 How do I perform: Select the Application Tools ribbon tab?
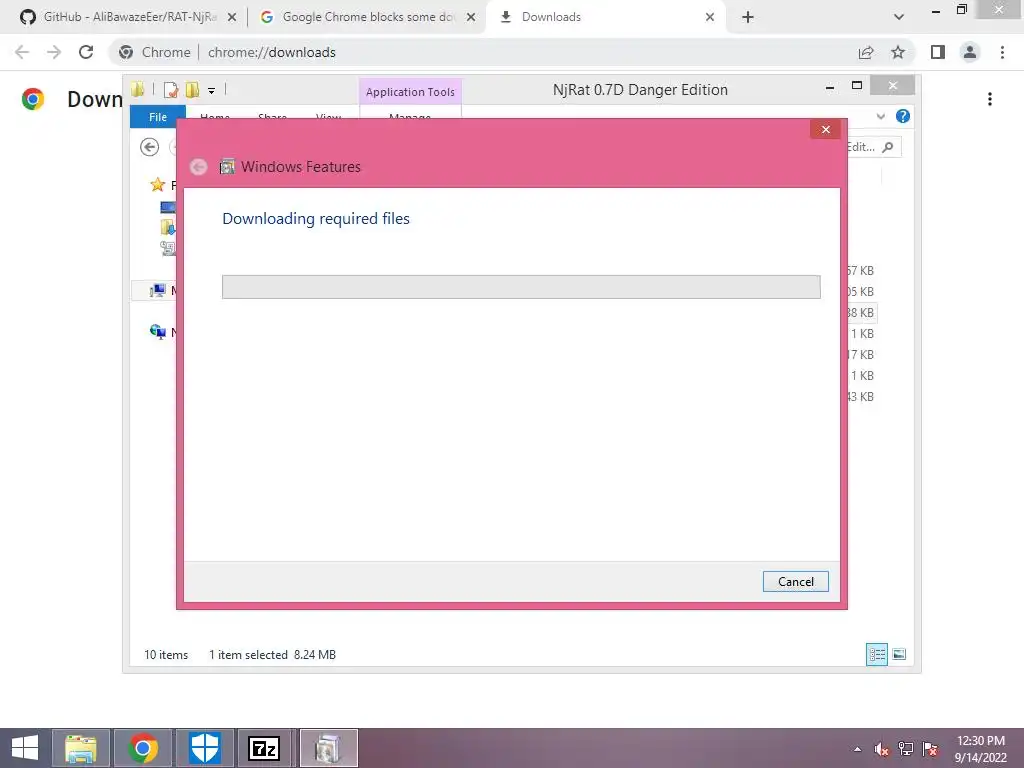(410, 92)
